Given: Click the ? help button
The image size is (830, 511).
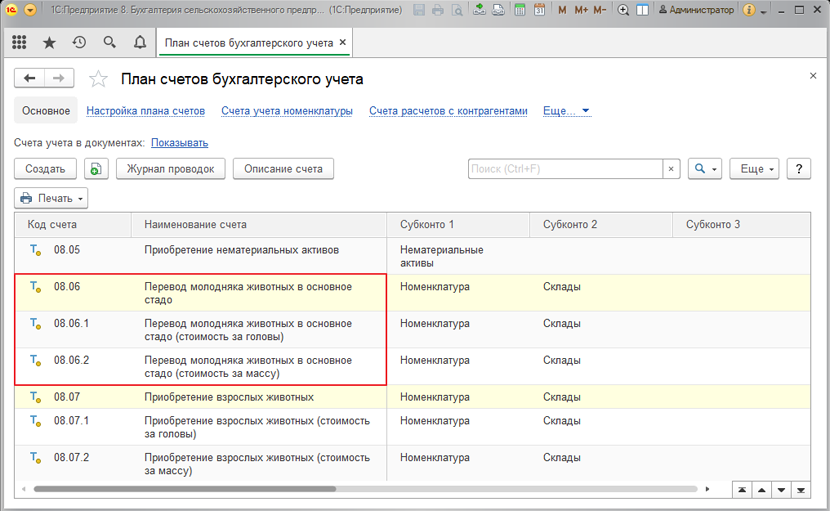Looking at the screenshot, I should [x=799, y=169].
